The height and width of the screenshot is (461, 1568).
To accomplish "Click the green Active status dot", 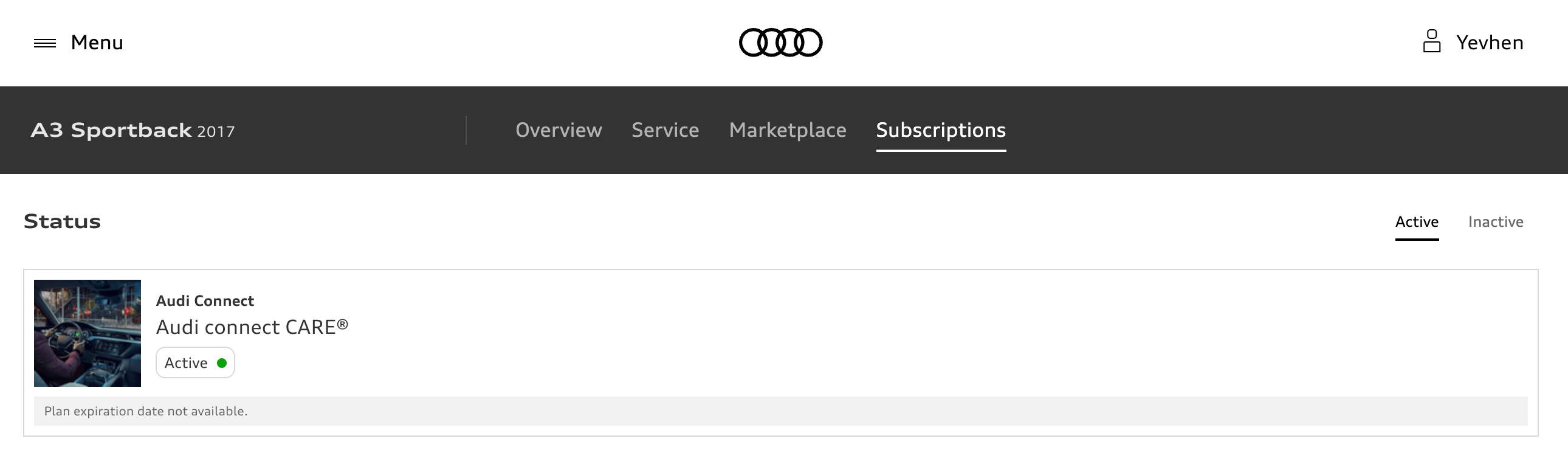I will (x=222, y=363).
